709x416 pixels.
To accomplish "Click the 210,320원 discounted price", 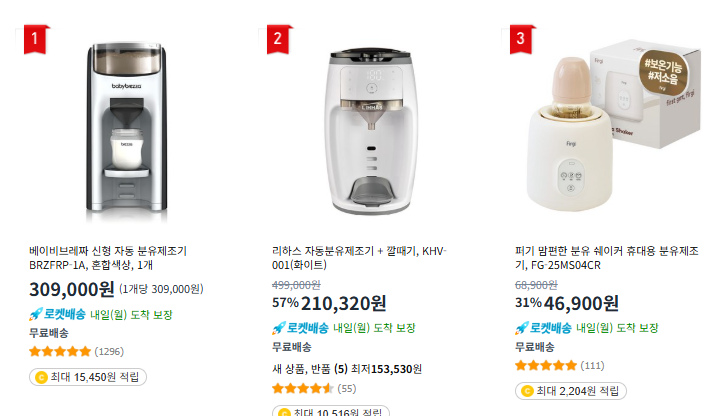I will (343, 303).
